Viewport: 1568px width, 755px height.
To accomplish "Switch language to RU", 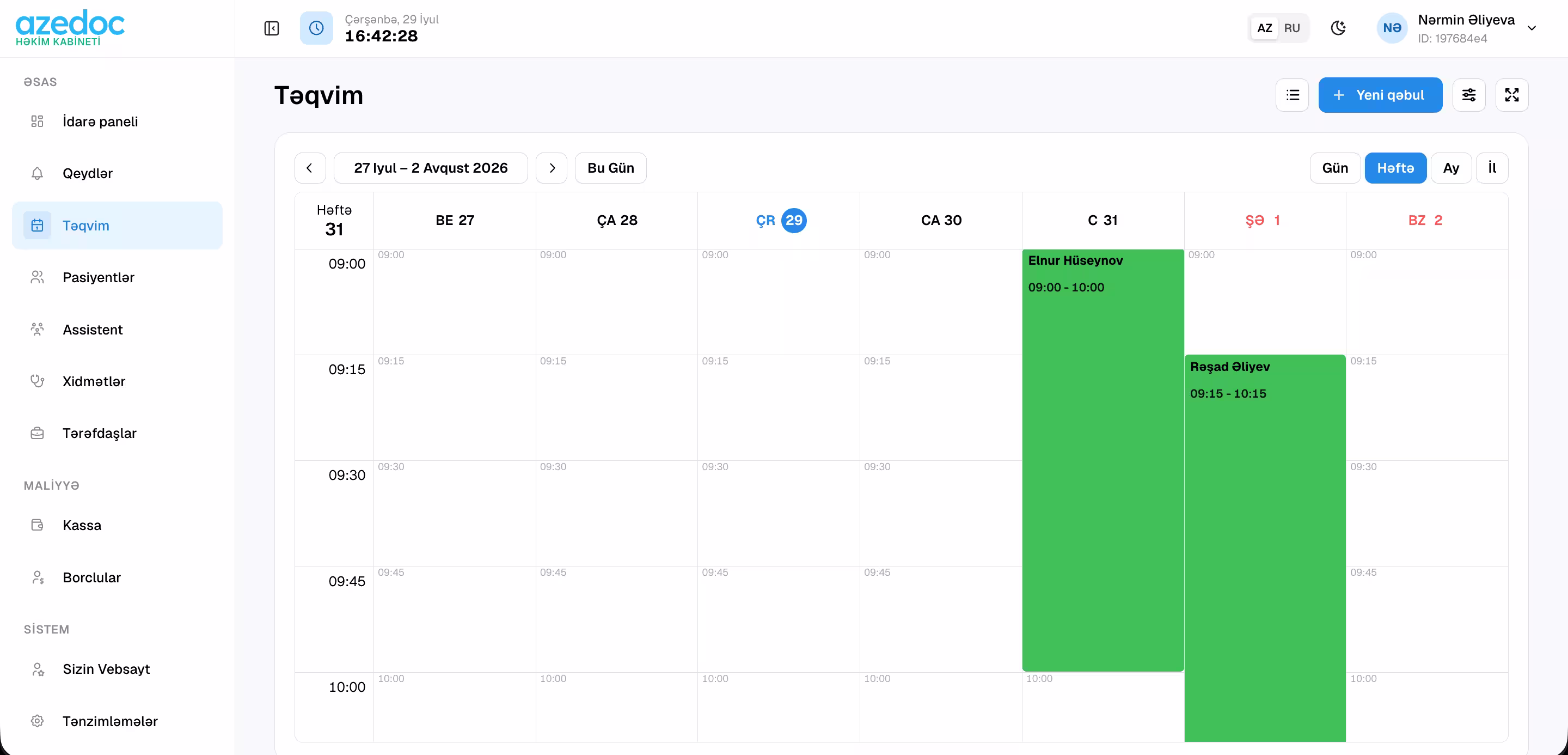I will (x=1291, y=28).
